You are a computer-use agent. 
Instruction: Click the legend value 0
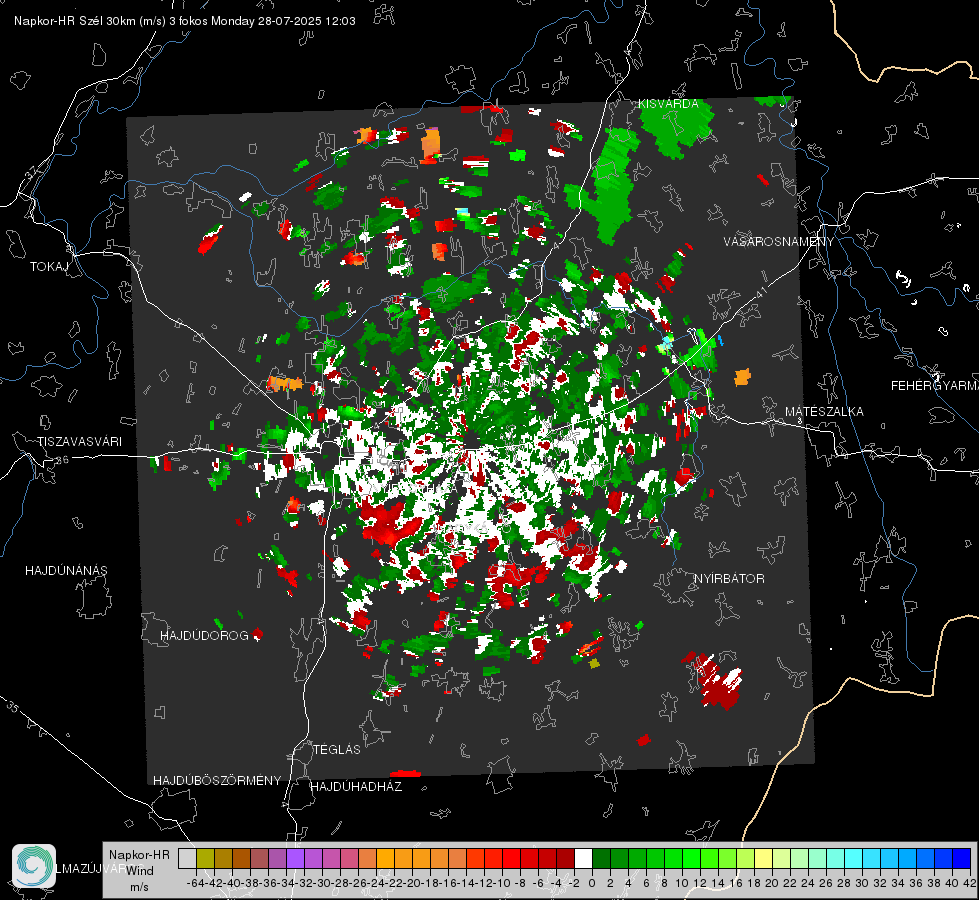tap(592, 883)
